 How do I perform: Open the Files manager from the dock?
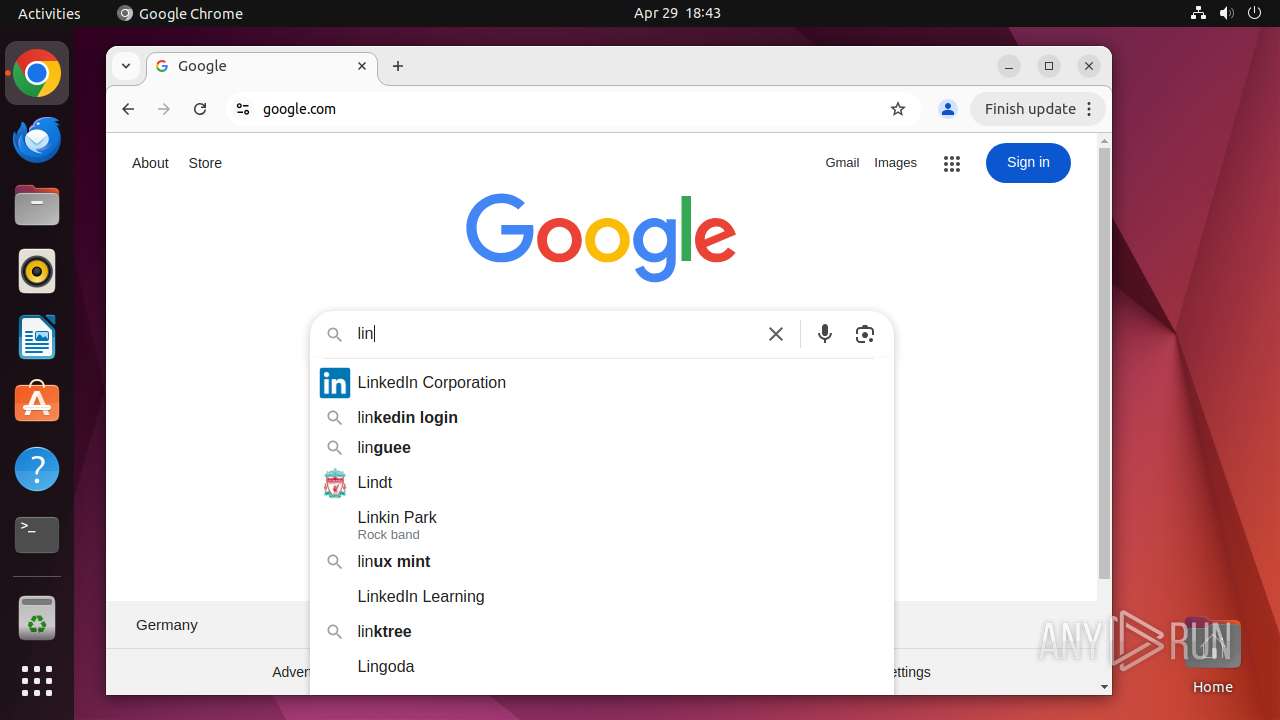[x=37, y=206]
